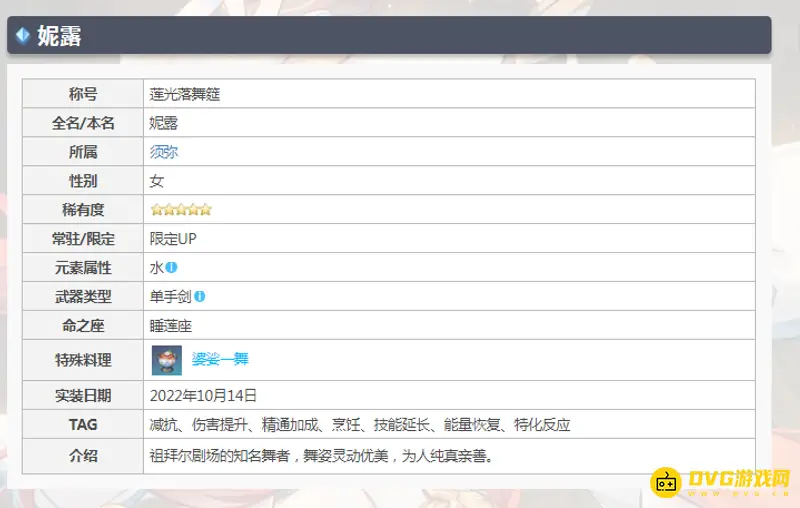Screen dimensions: 800x508
Task: Click the 妮露 header title
Action: [x=59, y=36]
